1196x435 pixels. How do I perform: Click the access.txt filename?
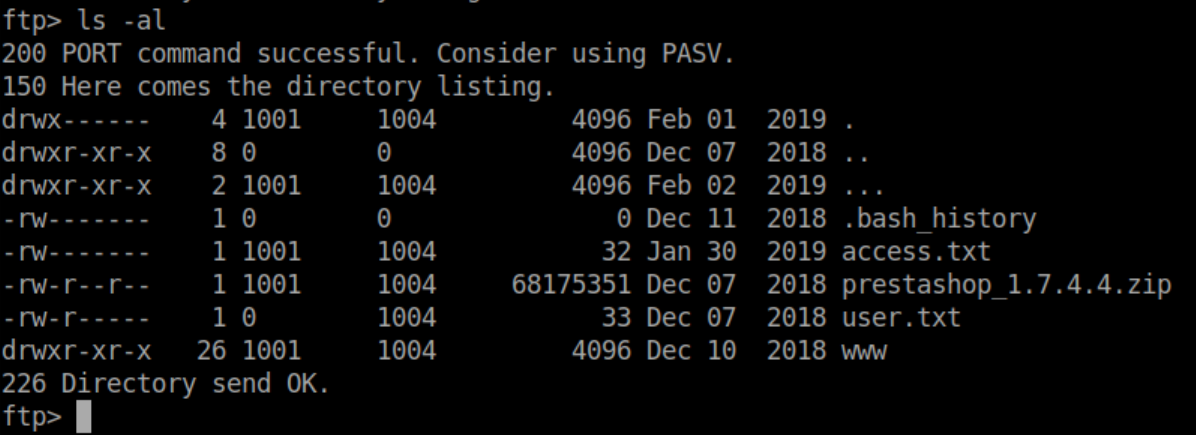point(916,251)
